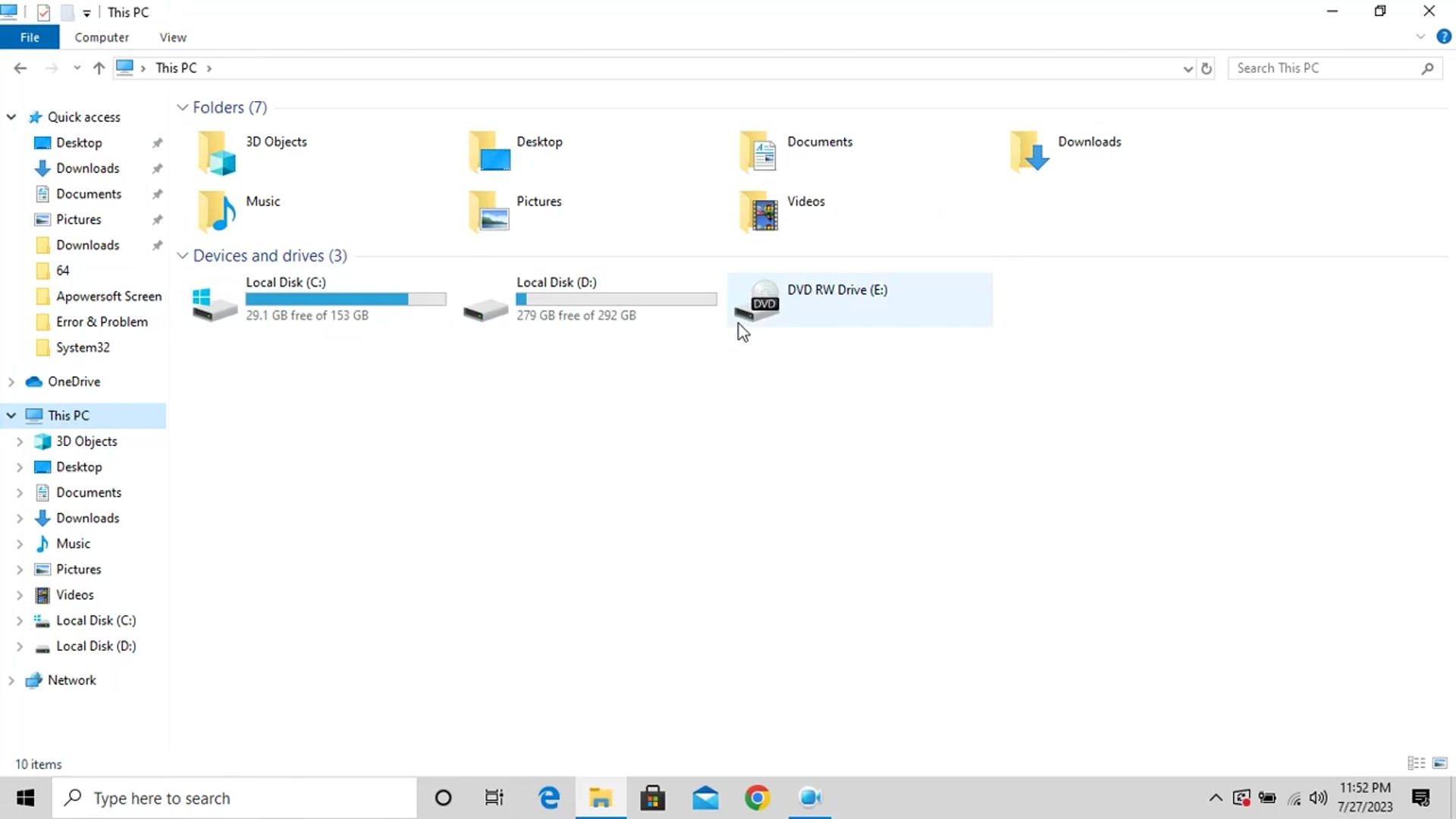Collapse the Devices and drives (3) group

(182, 256)
